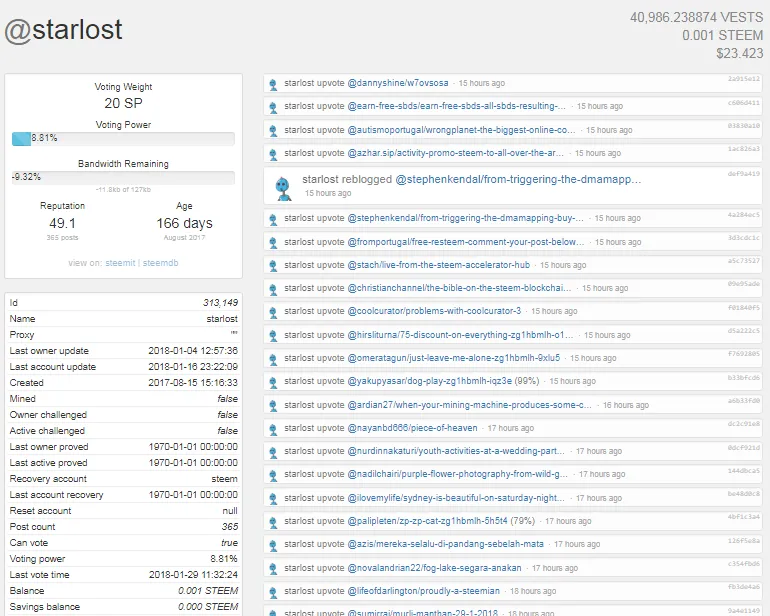This screenshot has height=616, width=770.
Task: Click transaction hash c606d411
Action: tap(743, 103)
